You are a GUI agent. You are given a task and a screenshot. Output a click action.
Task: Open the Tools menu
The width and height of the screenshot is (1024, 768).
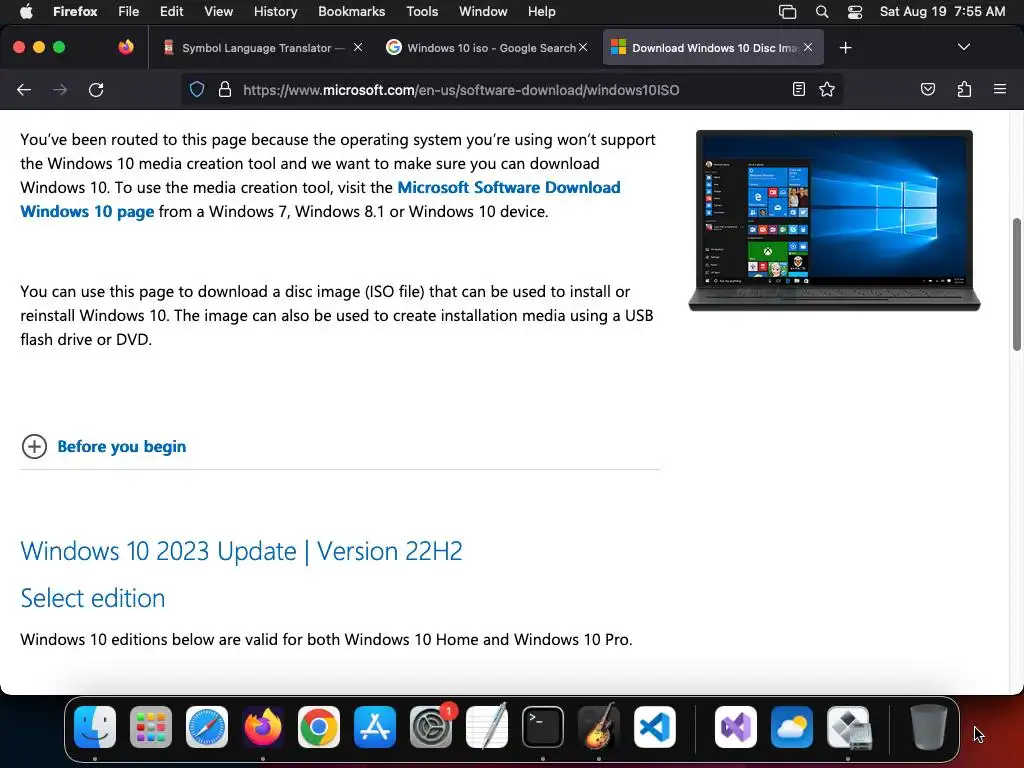click(422, 12)
